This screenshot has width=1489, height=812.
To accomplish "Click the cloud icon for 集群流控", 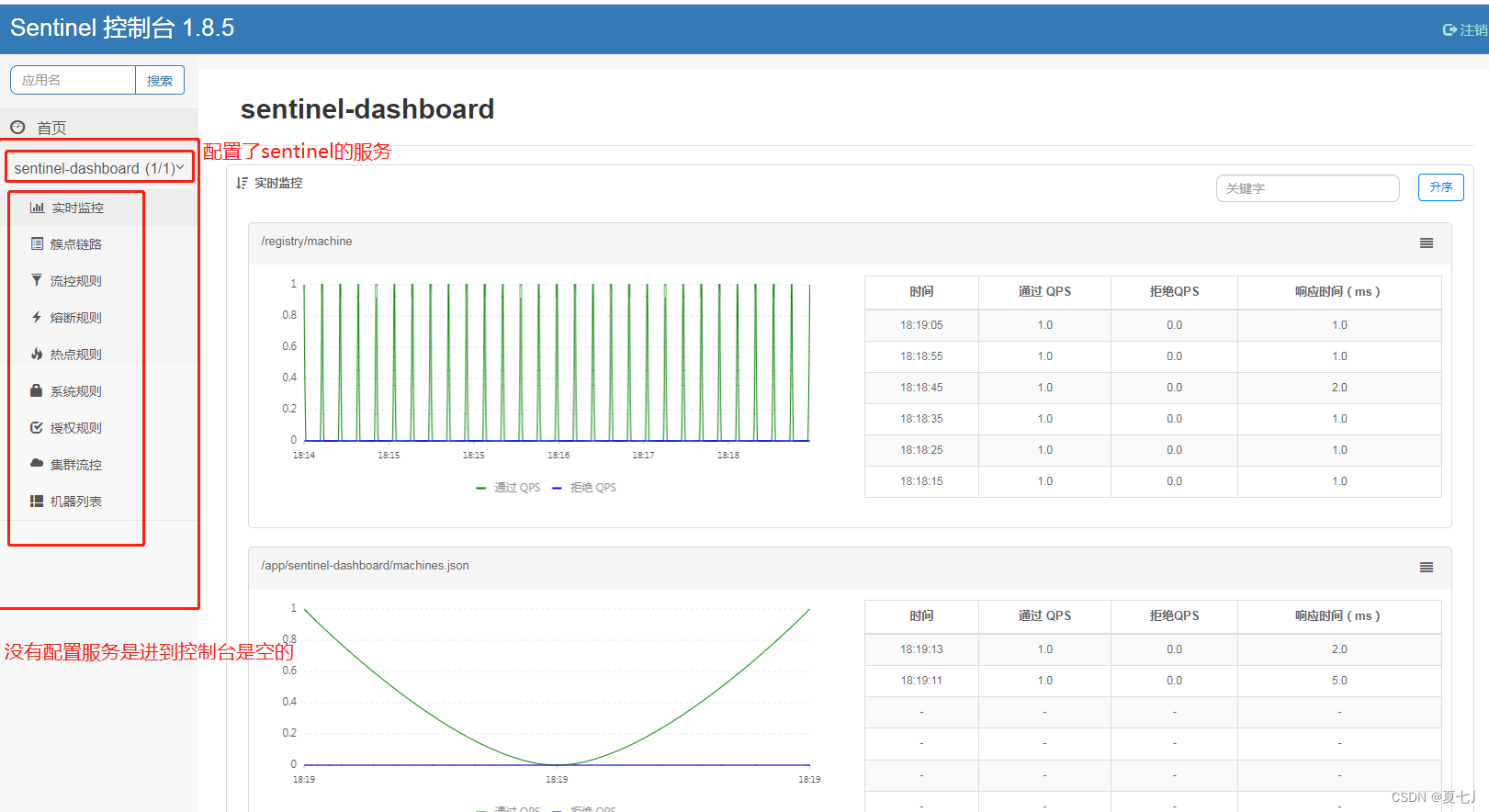I will 37,464.
